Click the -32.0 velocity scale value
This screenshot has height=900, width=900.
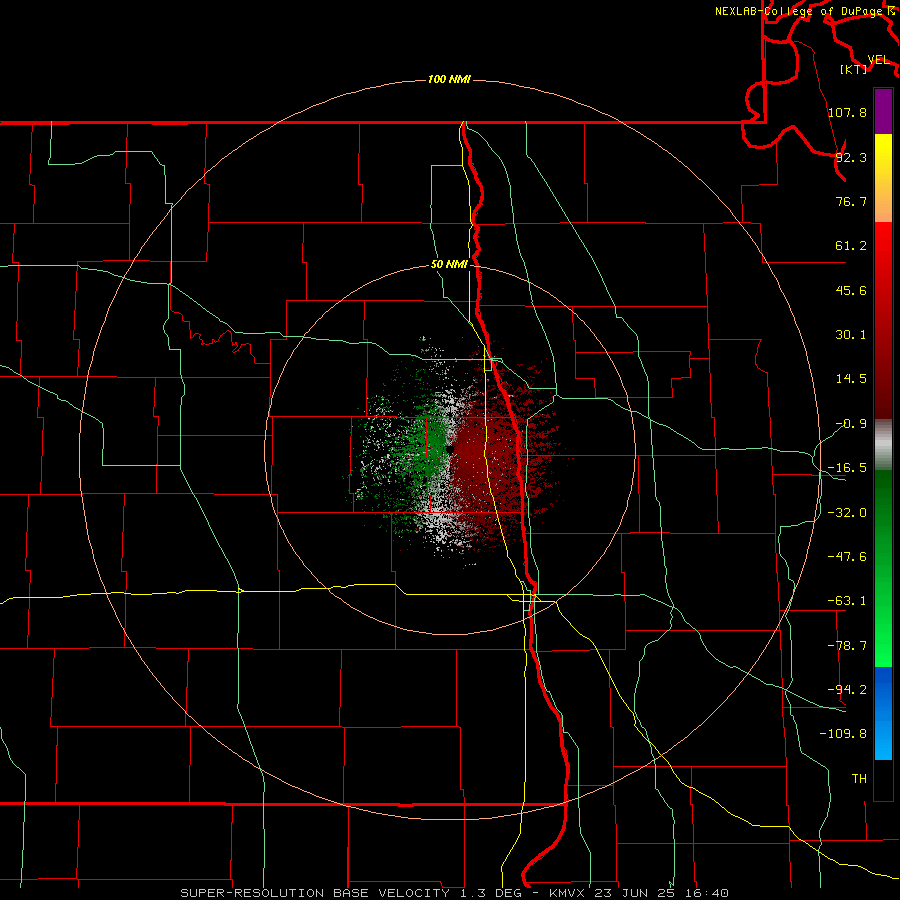pyautogui.click(x=847, y=513)
